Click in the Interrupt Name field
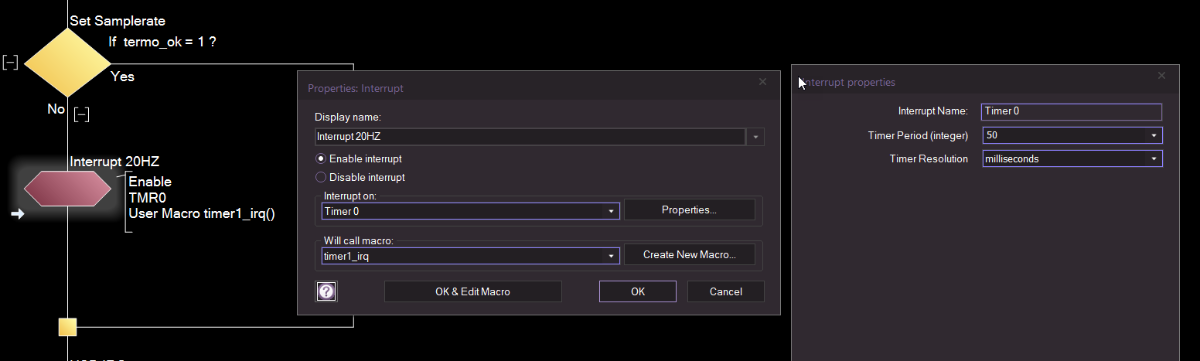Screen dimensions: 1200x361 (x=1071, y=112)
